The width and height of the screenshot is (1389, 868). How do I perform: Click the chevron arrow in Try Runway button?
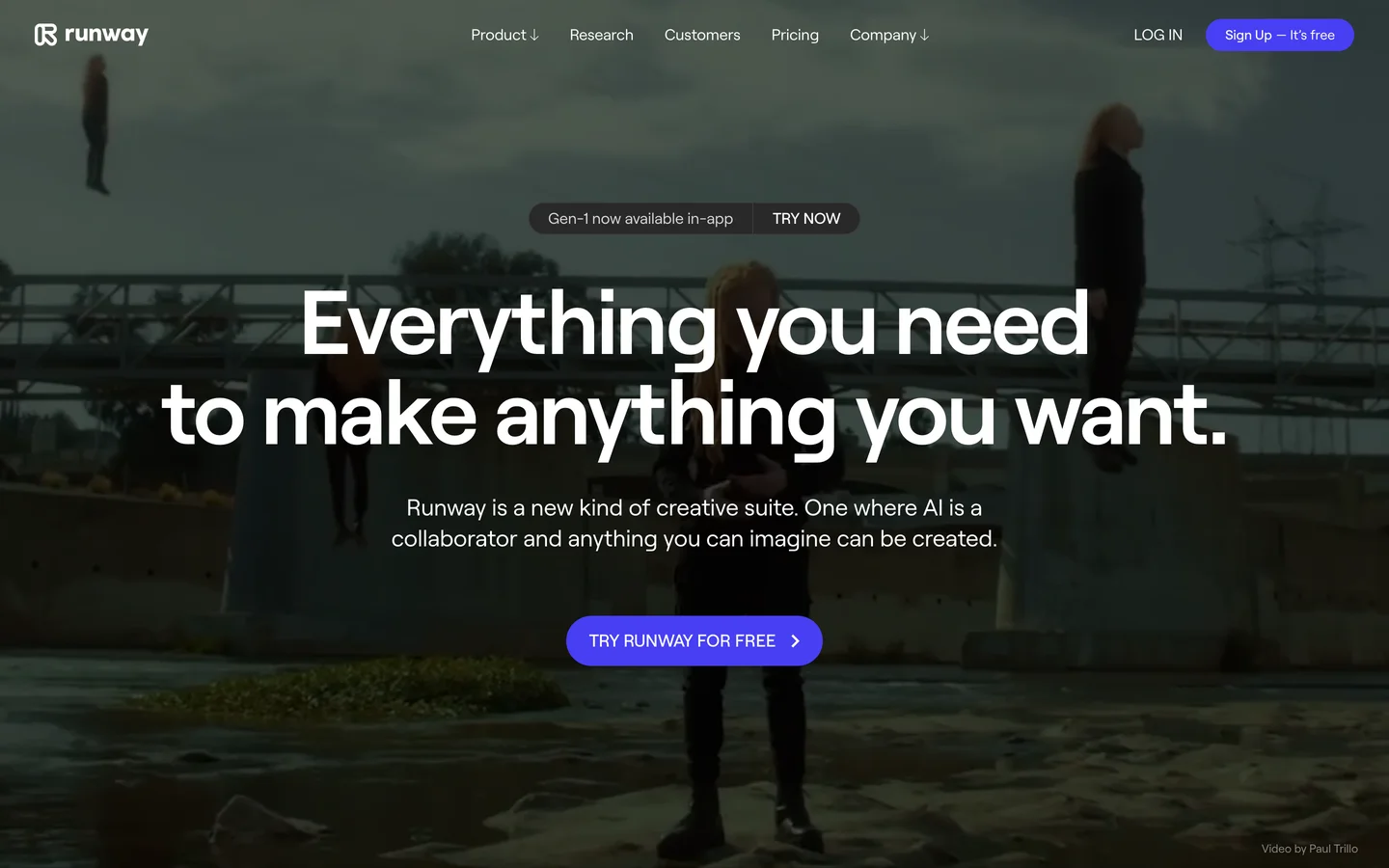tap(795, 640)
